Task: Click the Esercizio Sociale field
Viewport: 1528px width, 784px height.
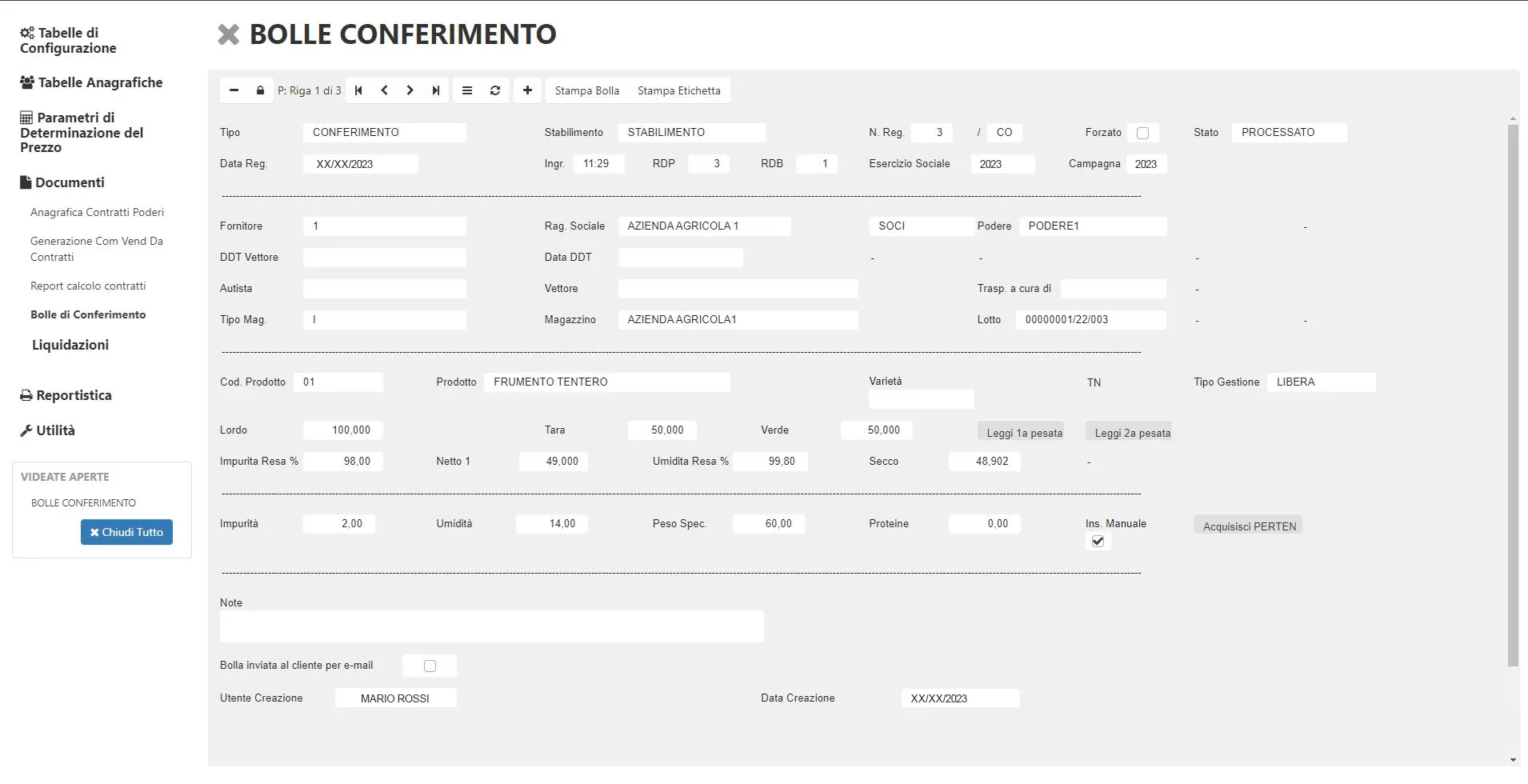Action: click(1003, 164)
